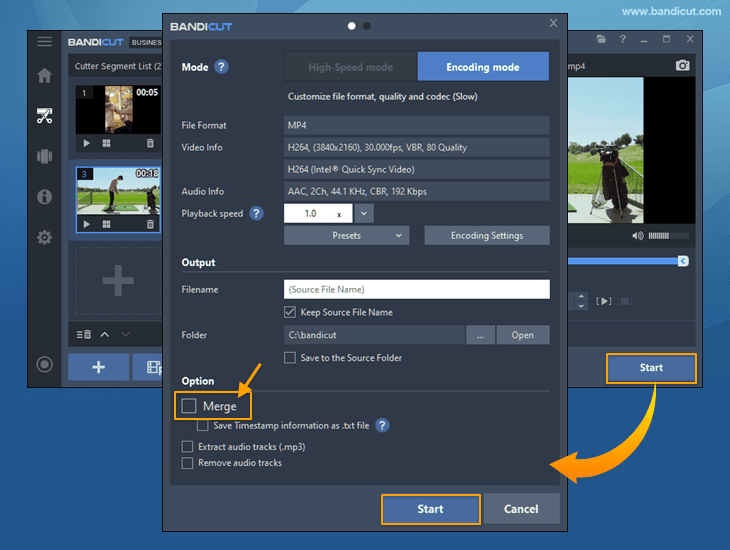Image resolution: width=730 pixels, height=550 pixels.
Task: Play the selected range with the bracket play icon
Action: click(x=603, y=301)
